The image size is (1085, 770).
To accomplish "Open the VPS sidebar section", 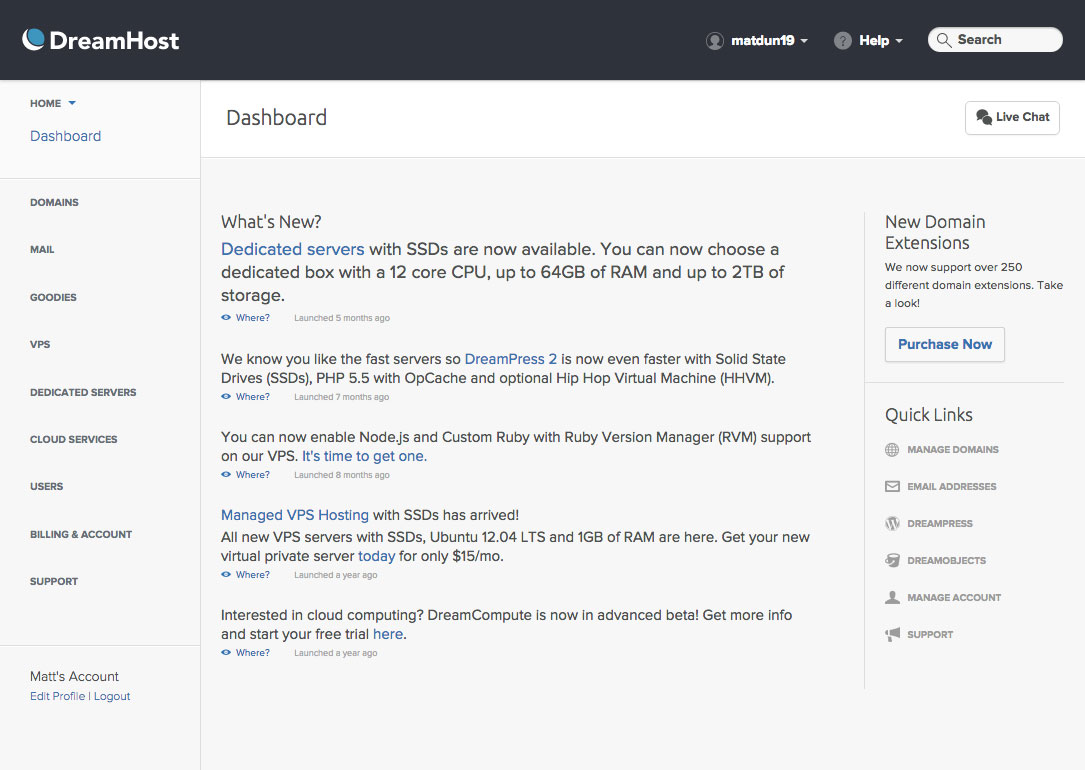I will 40,345.
